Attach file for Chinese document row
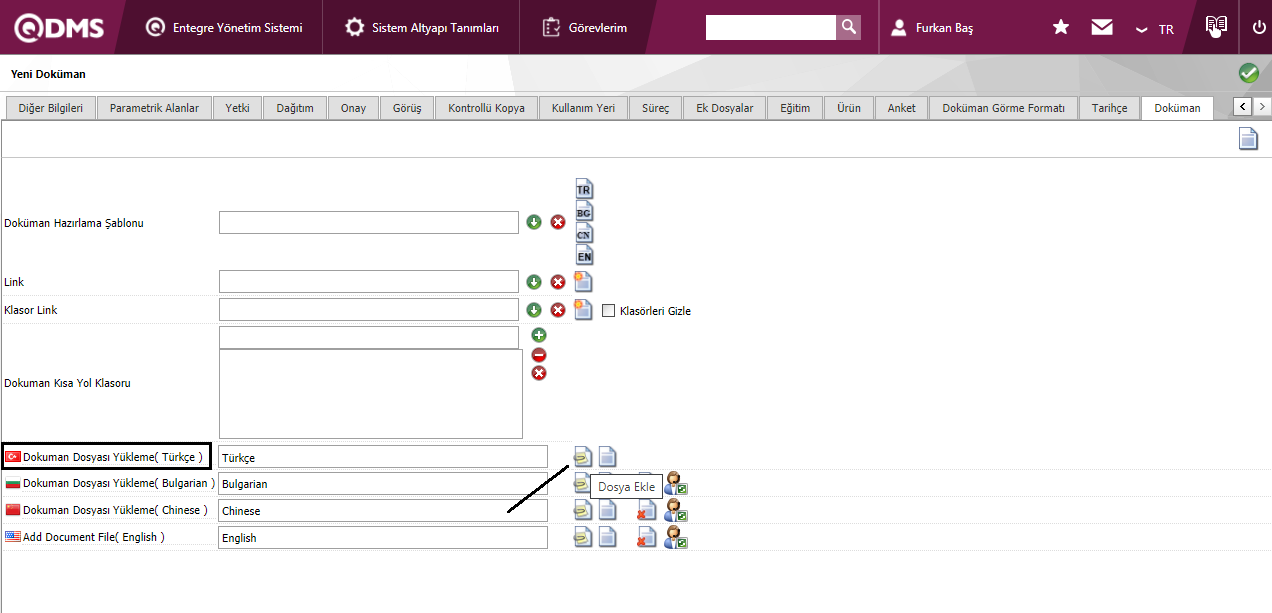 (x=583, y=511)
